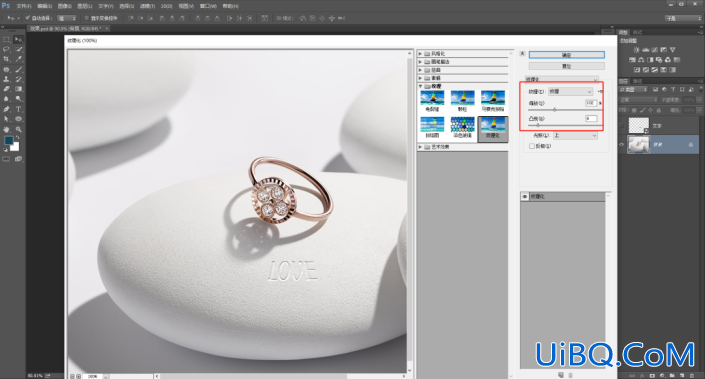The width and height of the screenshot is (705, 379).
Task: Expand the fourth filter folder (Sketch)
Action: tap(420, 78)
